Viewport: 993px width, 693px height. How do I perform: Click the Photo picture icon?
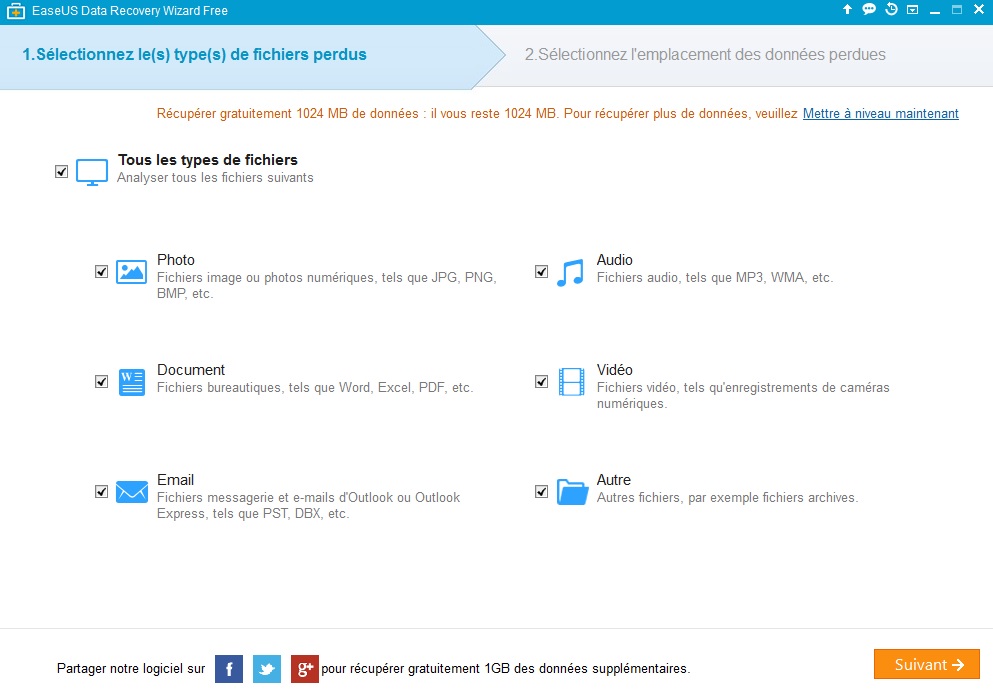point(132,272)
